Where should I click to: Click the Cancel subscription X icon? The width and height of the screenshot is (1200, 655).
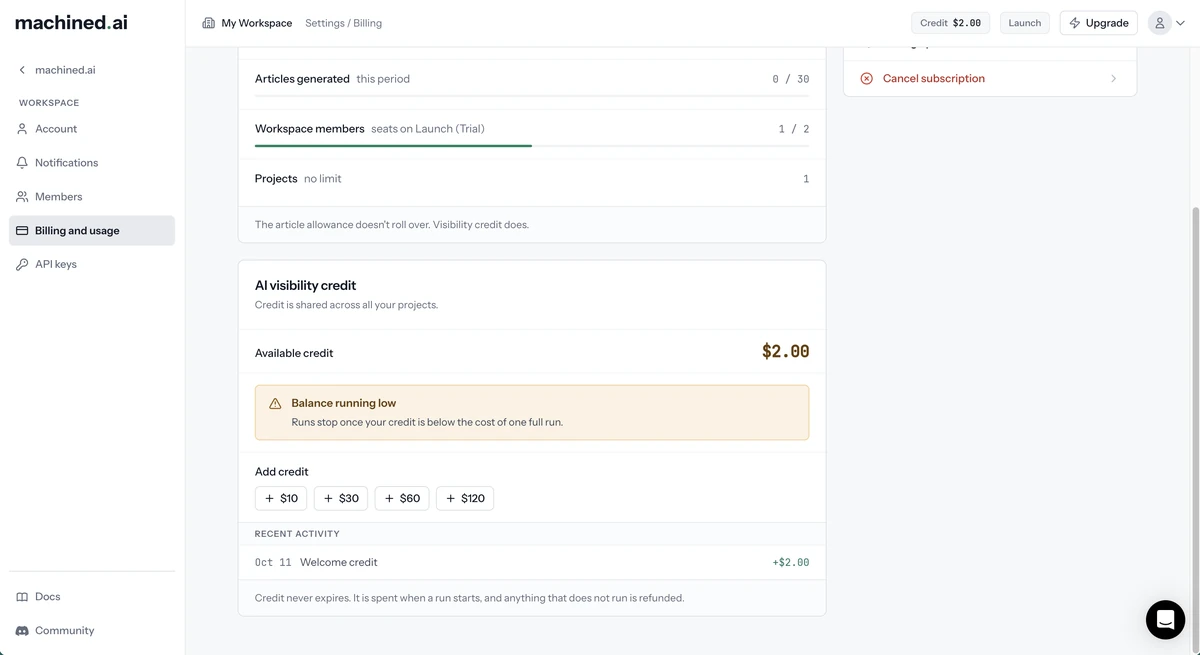[x=867, y=79]
